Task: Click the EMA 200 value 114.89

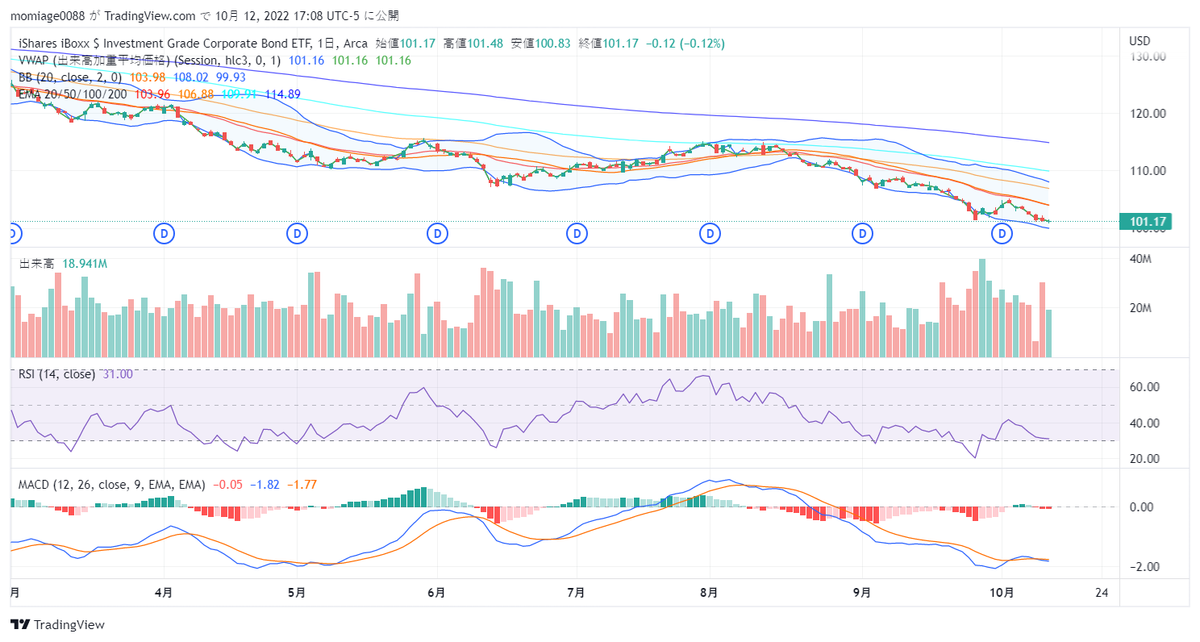Action: 281,94
